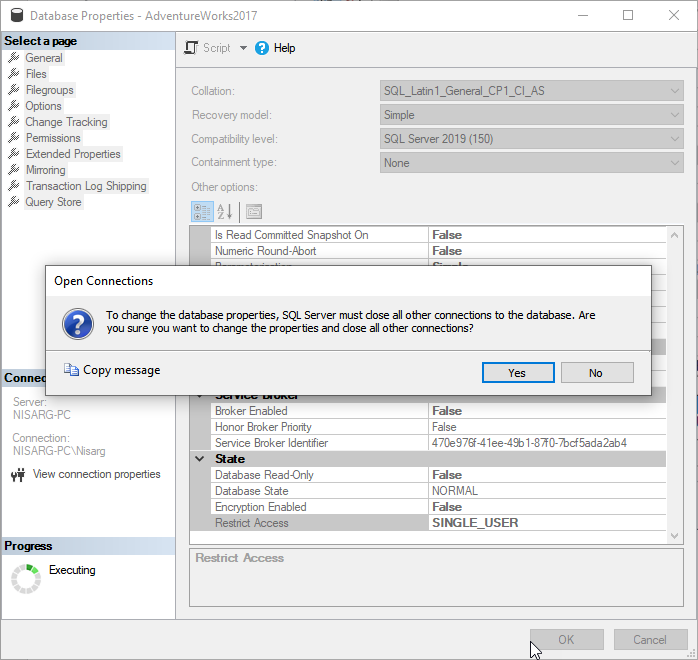Open the Options page

[43, 106]
